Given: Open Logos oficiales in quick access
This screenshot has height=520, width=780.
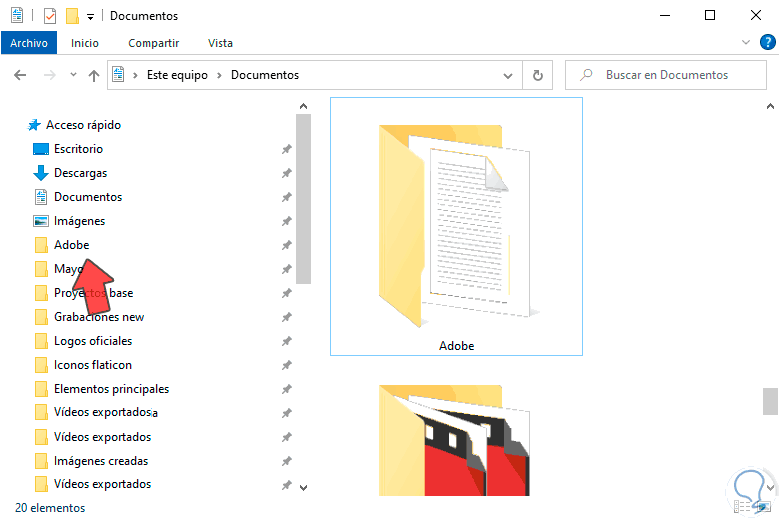Looking at the screenshot, I should coord(93,341).
